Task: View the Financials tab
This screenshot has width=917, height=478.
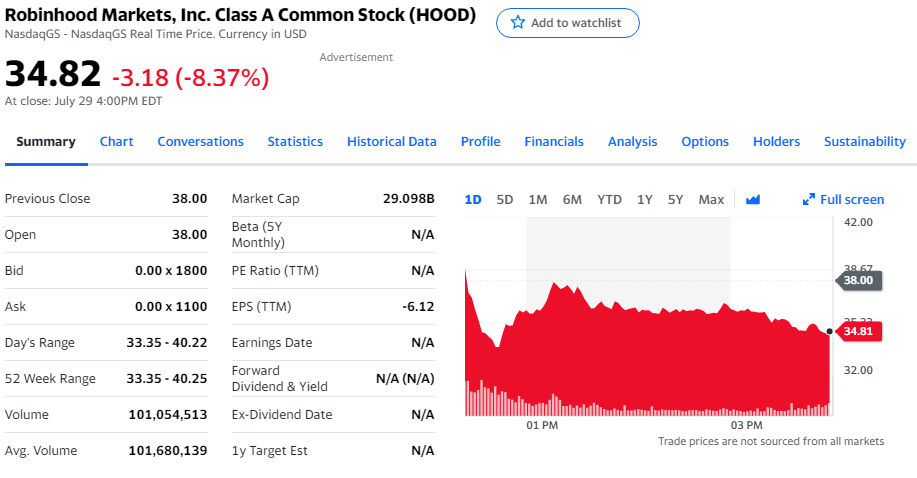Action: [x=554, y=141]
